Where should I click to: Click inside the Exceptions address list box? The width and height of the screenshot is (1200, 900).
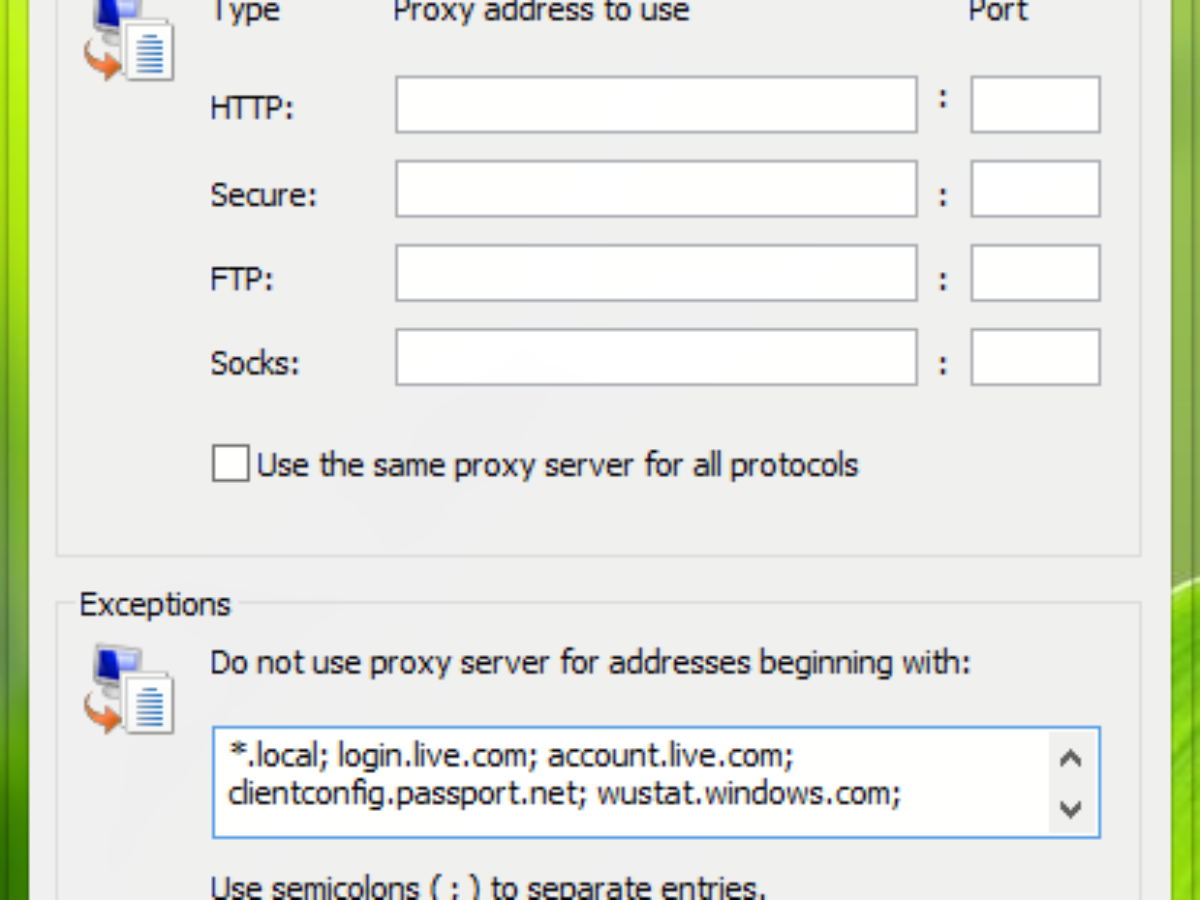click(x=630, y=782)
